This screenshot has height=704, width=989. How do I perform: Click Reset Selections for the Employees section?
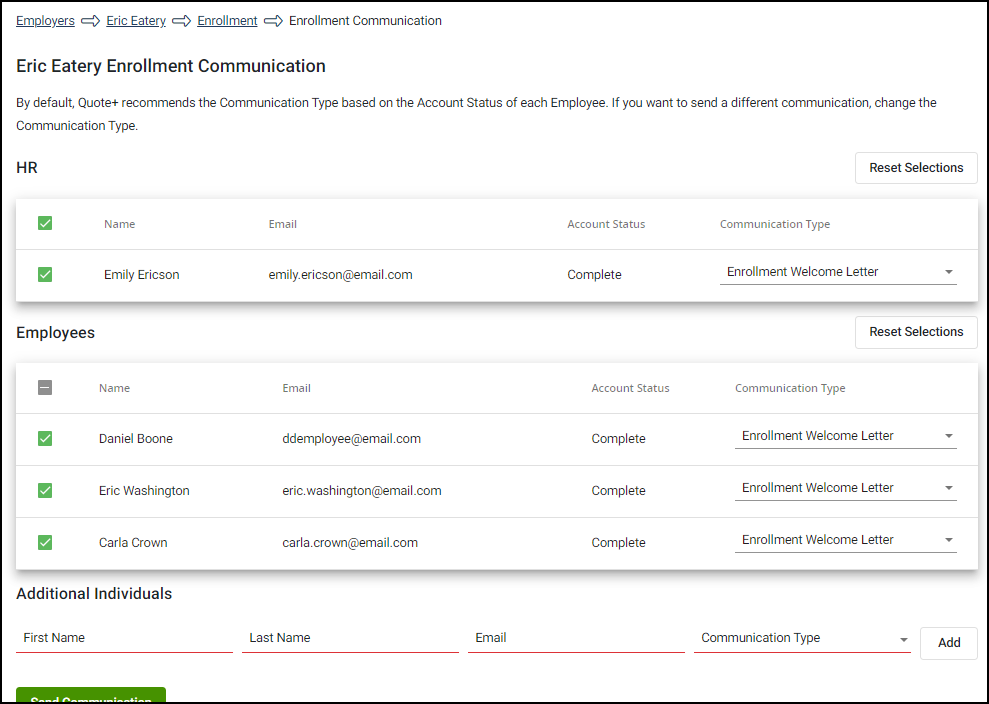(x=915, y=332)
